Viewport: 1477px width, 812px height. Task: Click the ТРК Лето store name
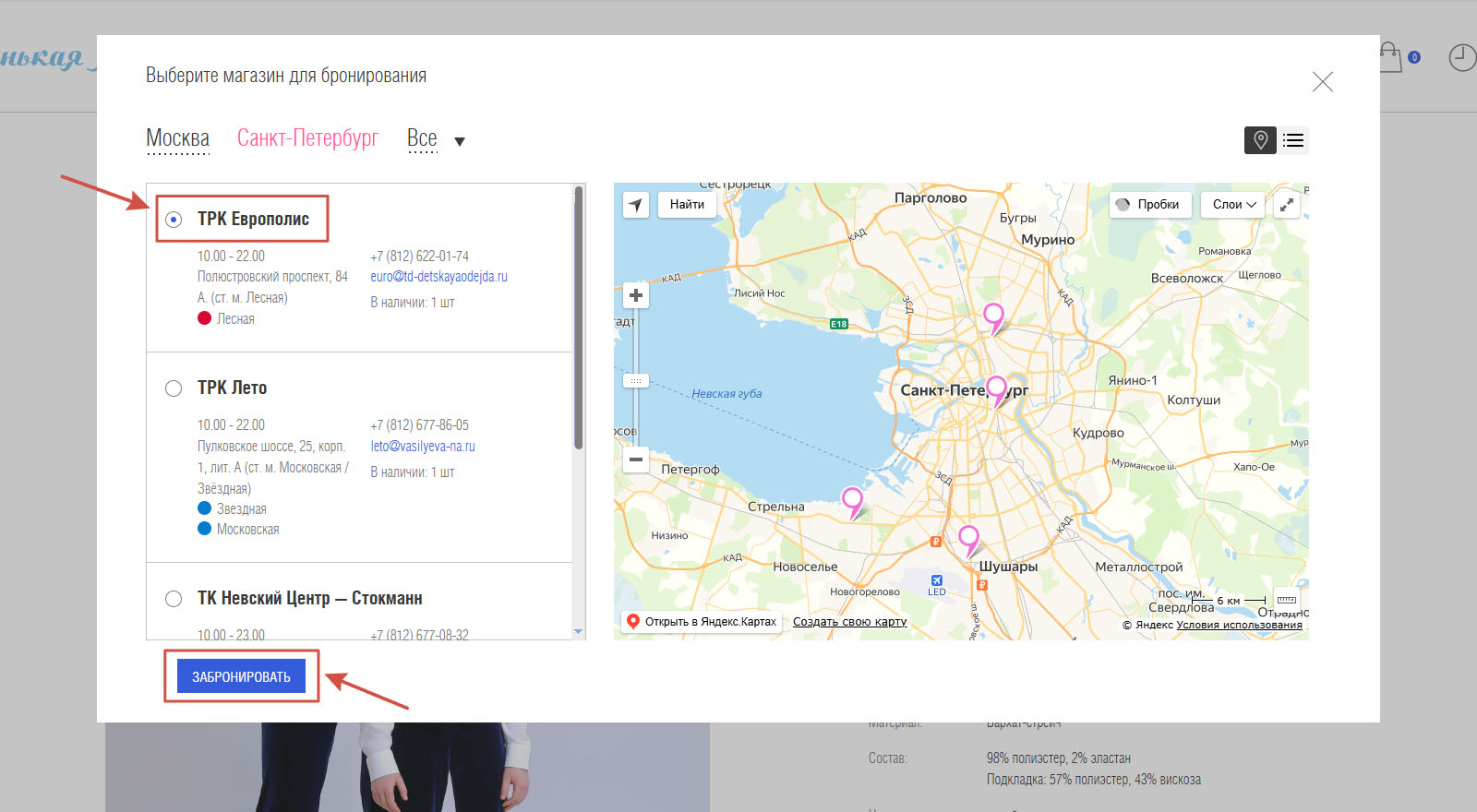(232, 388)
